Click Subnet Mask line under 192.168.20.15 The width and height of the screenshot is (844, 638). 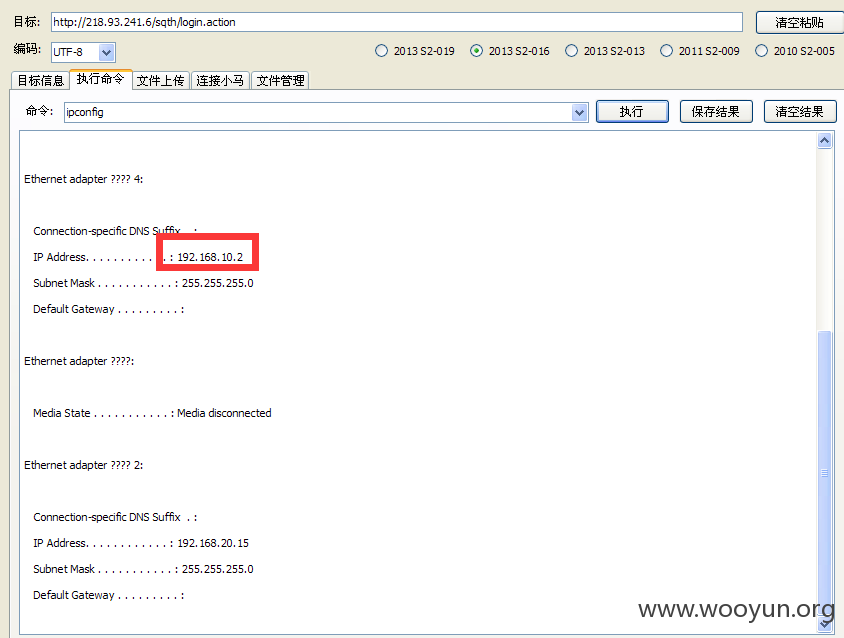[x=143, y=569]
